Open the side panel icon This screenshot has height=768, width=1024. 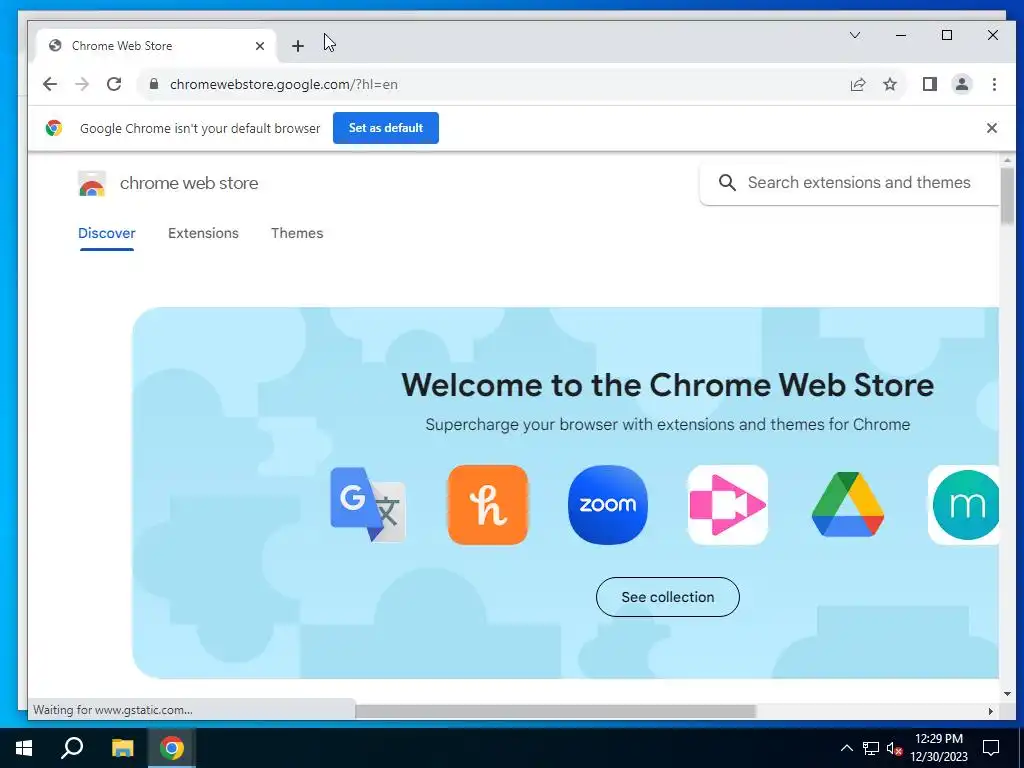click(929, 84)
